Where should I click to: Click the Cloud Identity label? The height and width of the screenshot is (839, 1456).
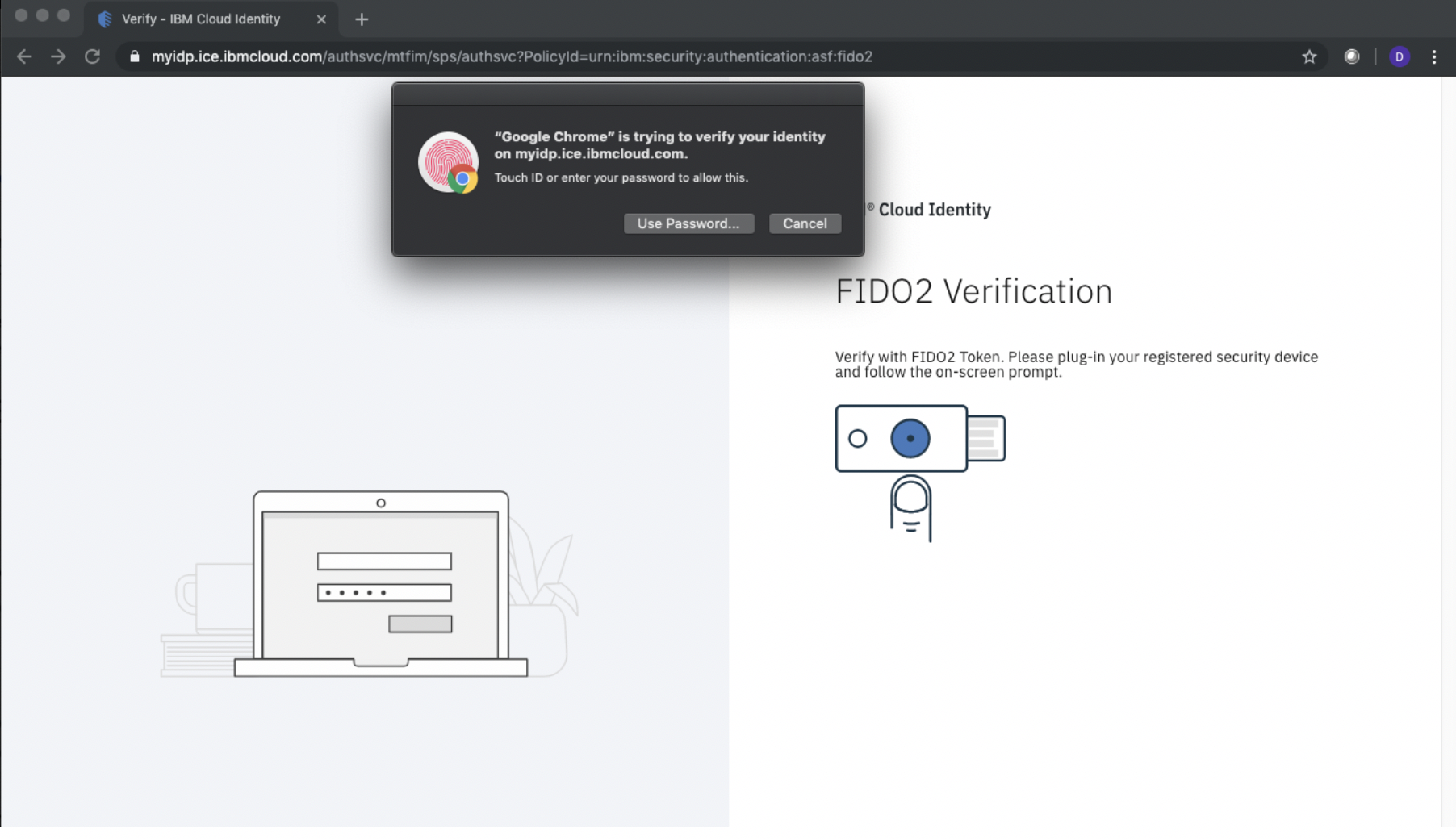[934, 210]
